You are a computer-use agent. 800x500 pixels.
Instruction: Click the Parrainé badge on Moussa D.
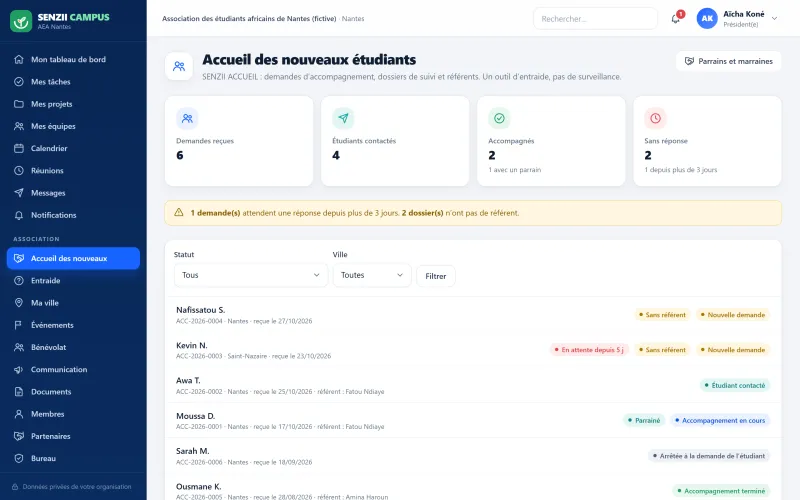[644, 420]
